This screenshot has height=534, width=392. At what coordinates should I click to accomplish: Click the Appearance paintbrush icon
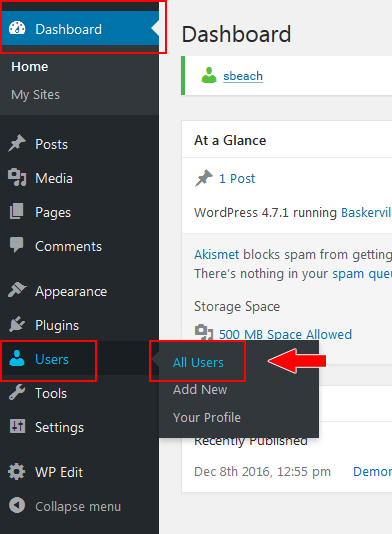point(17,290)
